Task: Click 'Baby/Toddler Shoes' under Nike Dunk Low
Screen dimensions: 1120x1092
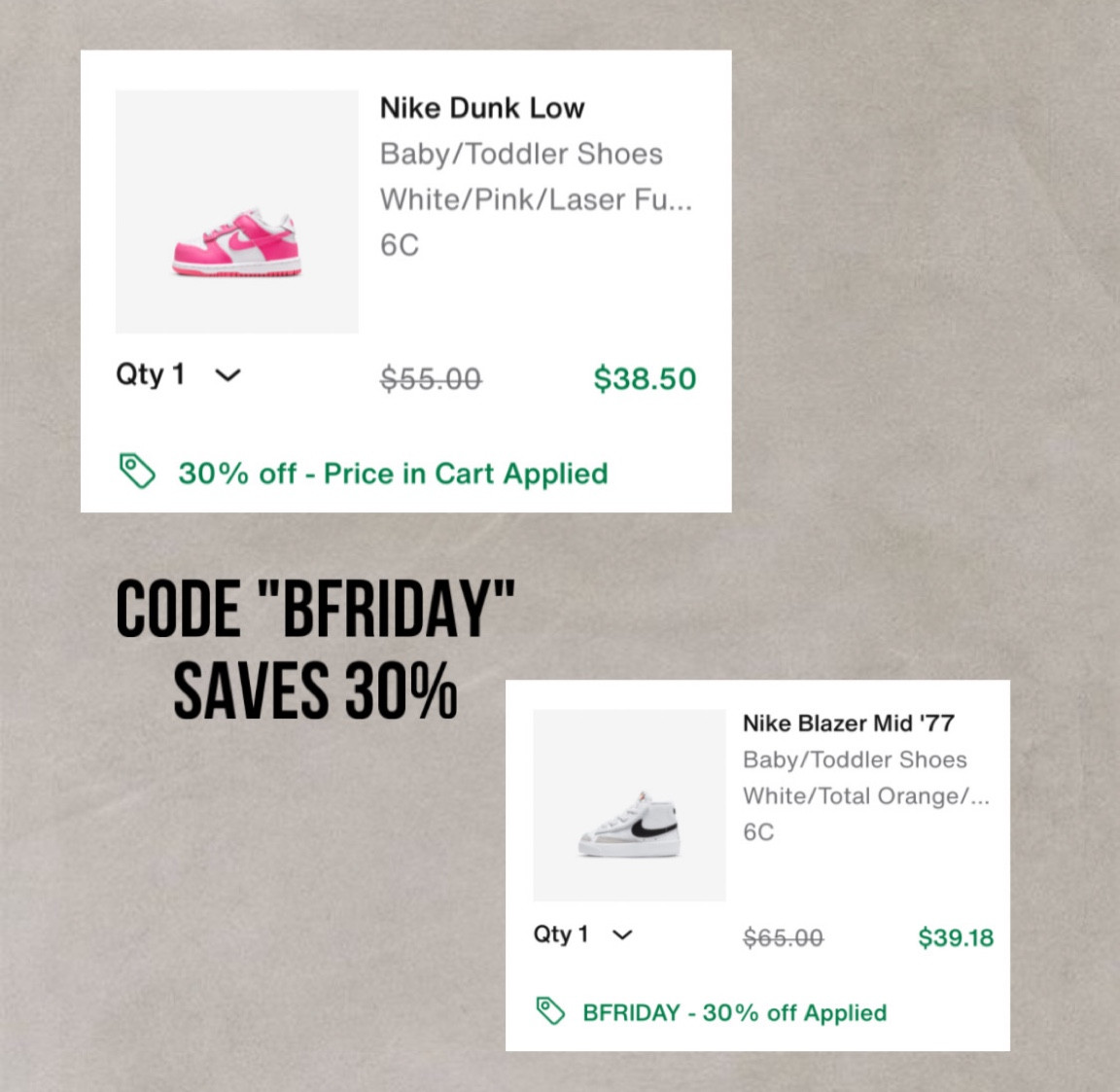Action: tap(521, 154)
